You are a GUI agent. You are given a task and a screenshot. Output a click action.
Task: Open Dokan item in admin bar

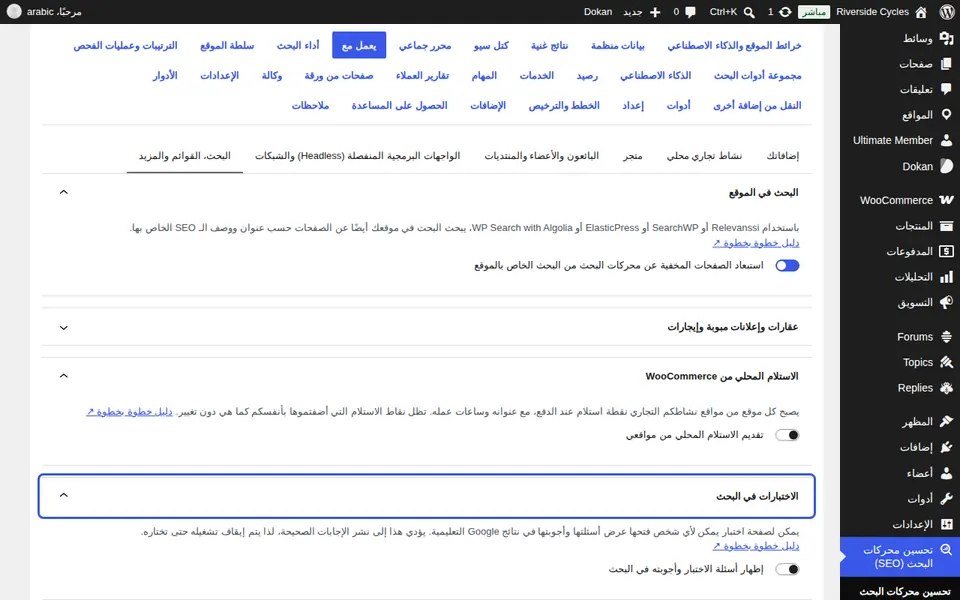pyautogui.click(x=598, y=12)
